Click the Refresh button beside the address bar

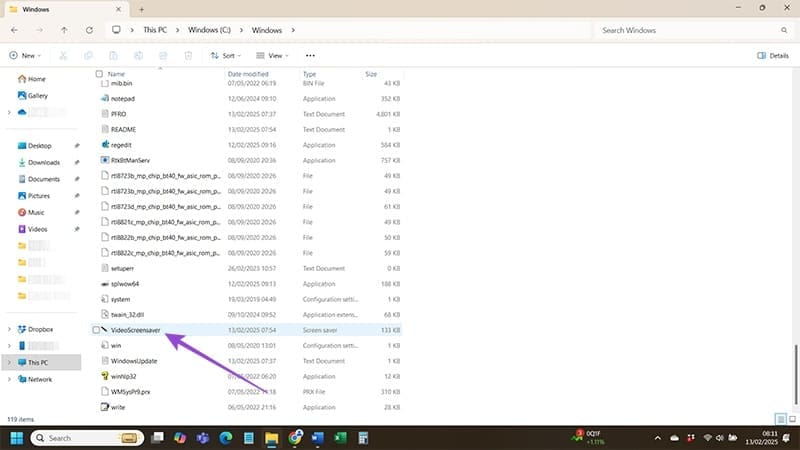[87, 30]
